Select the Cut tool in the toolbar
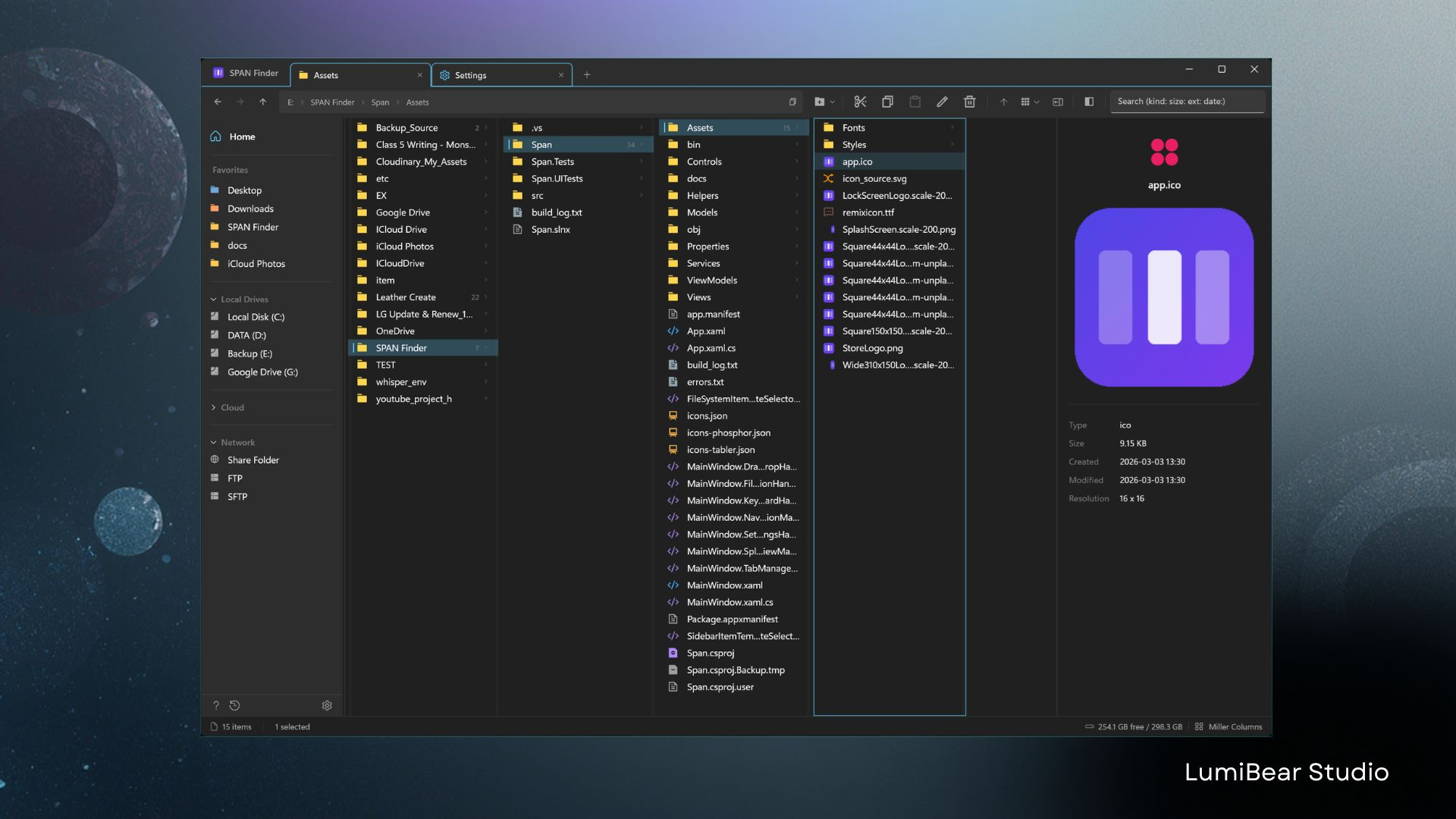Image resolution: width=1456 pixels, height=819 pixels. 860,101
